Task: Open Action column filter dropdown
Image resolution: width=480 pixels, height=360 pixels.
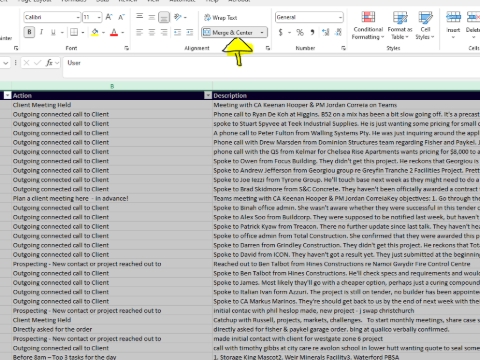Action: coord(208,96)
